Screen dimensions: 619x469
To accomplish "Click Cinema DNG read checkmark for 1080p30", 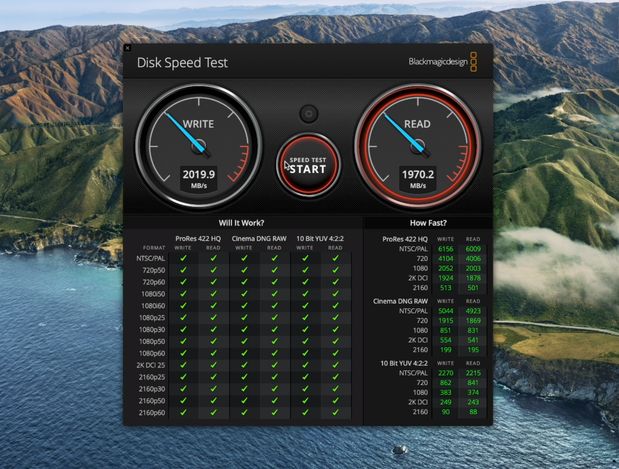I will [x=274, y=329].
